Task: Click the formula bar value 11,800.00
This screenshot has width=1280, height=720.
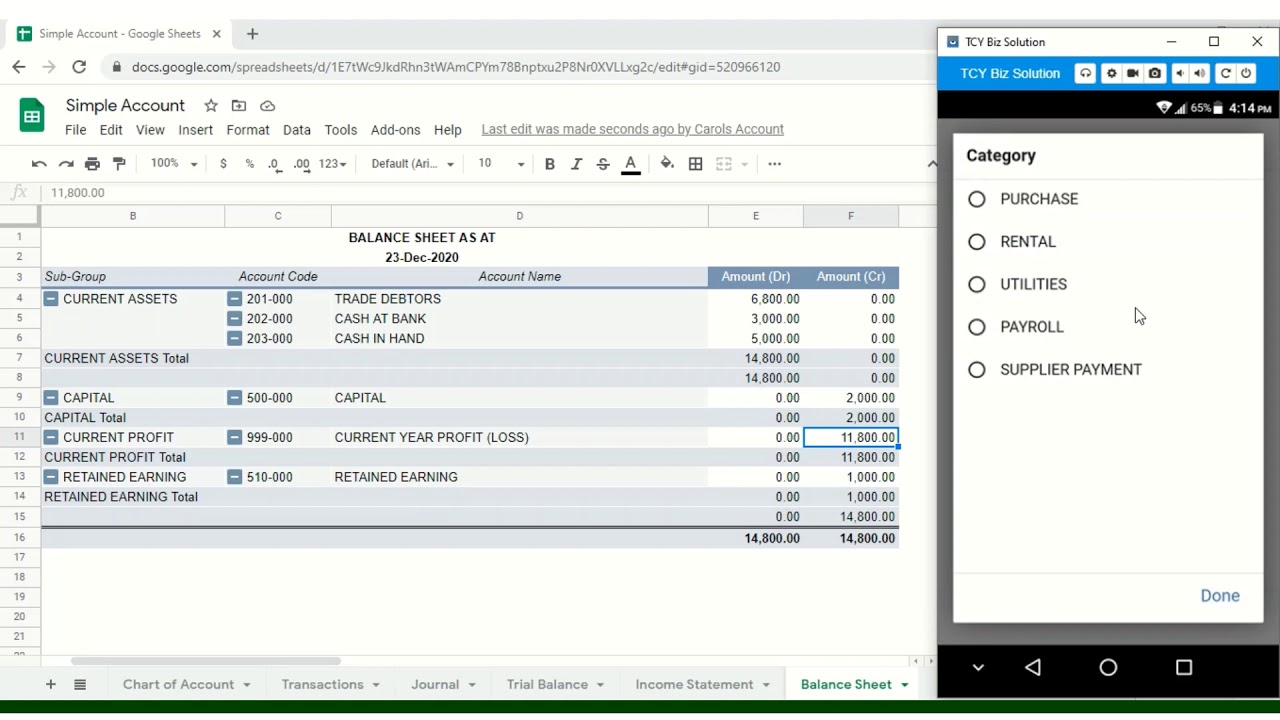Action: [78, 193]
